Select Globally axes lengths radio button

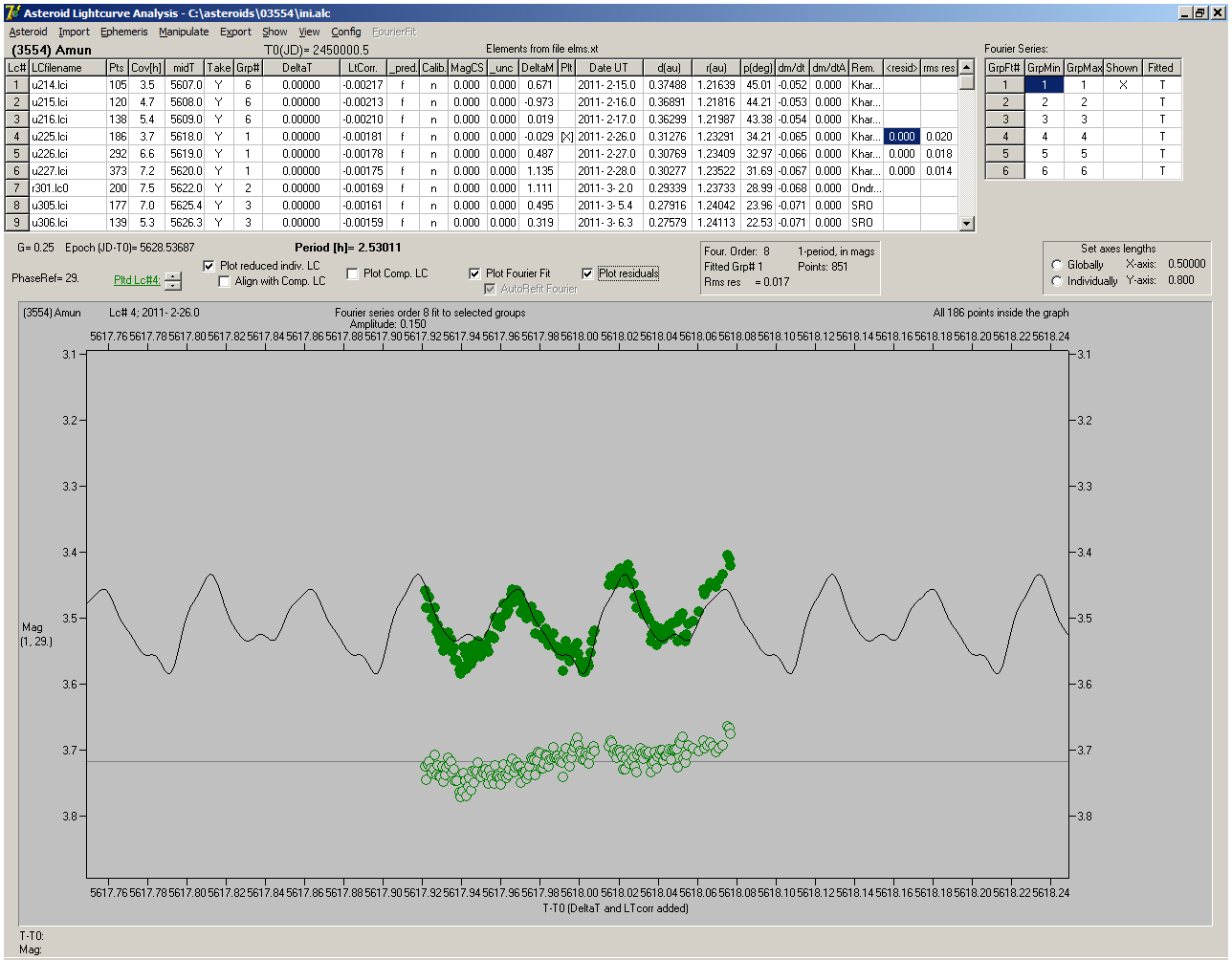click(x=1057, y=265)
